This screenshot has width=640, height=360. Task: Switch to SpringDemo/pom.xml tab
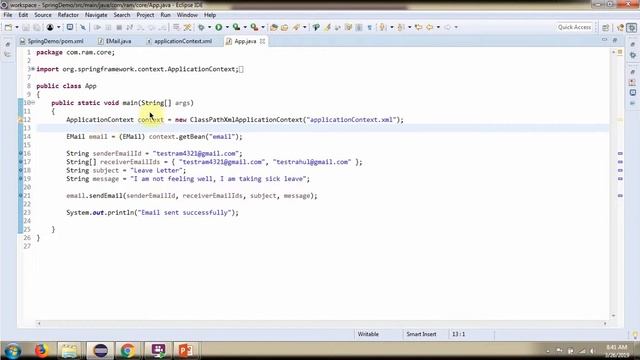[x=52, y=41]
